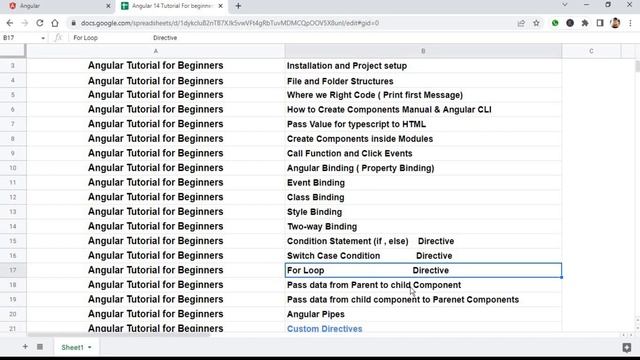Select cell "Create Components inside Modules"
This screenshot has width=640, height=360.
click(x=423, y=139)
